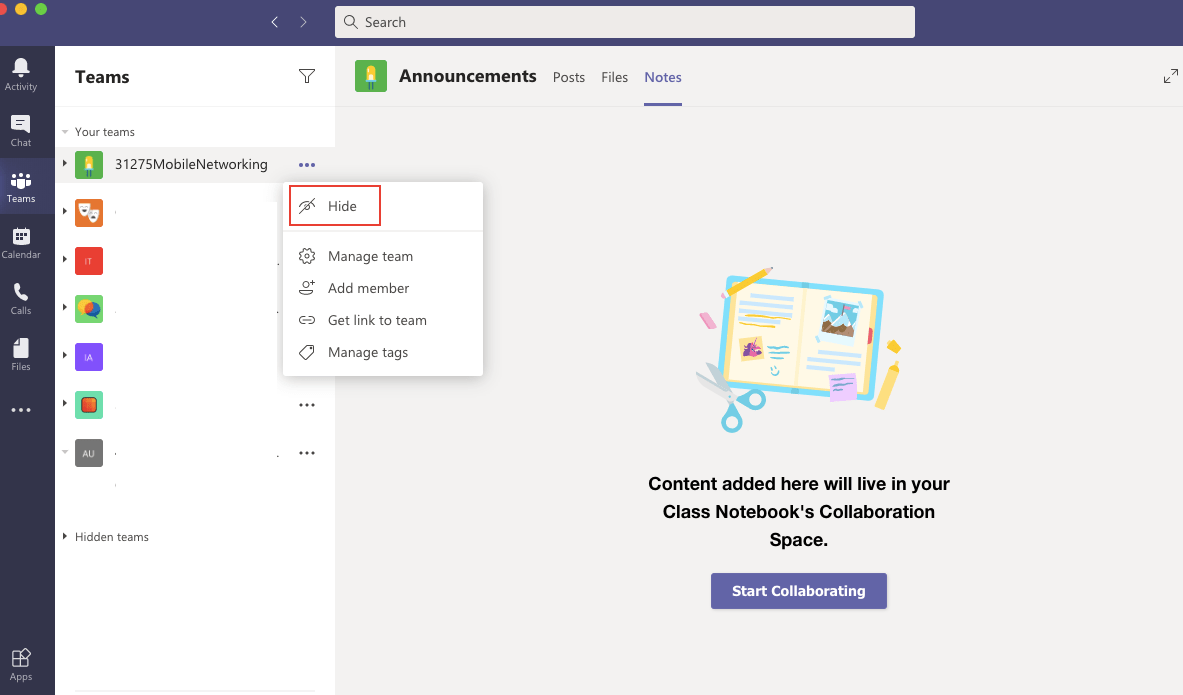Choose Add member from the menu
This screenshot has height=695, width=1183.
tap(368, 288)
